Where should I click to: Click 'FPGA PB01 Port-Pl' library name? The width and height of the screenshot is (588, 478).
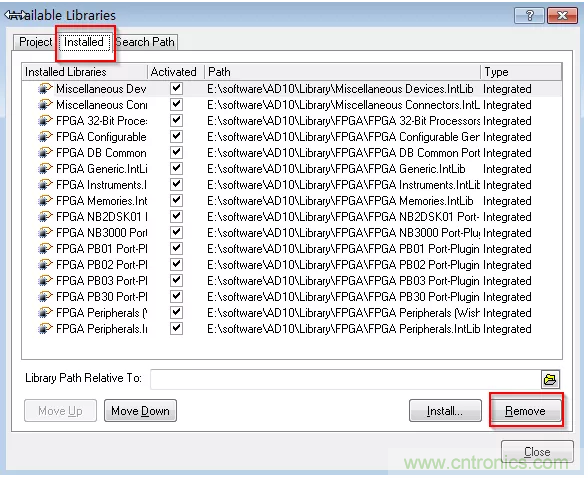coord(102,249)
